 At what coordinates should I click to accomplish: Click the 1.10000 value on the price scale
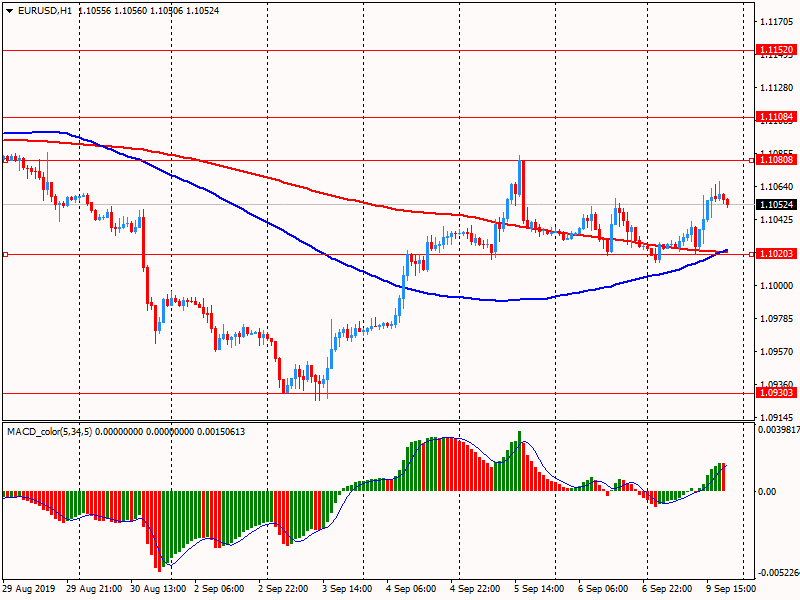click(777, 286)
